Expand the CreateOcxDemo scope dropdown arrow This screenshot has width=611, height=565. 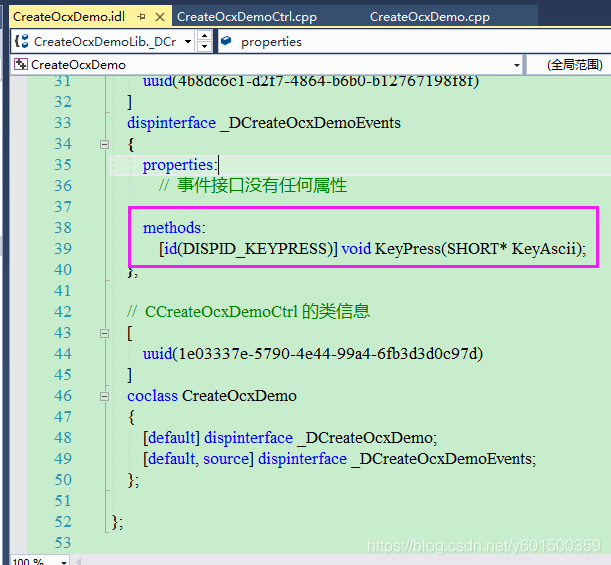(x=517, y=65)
